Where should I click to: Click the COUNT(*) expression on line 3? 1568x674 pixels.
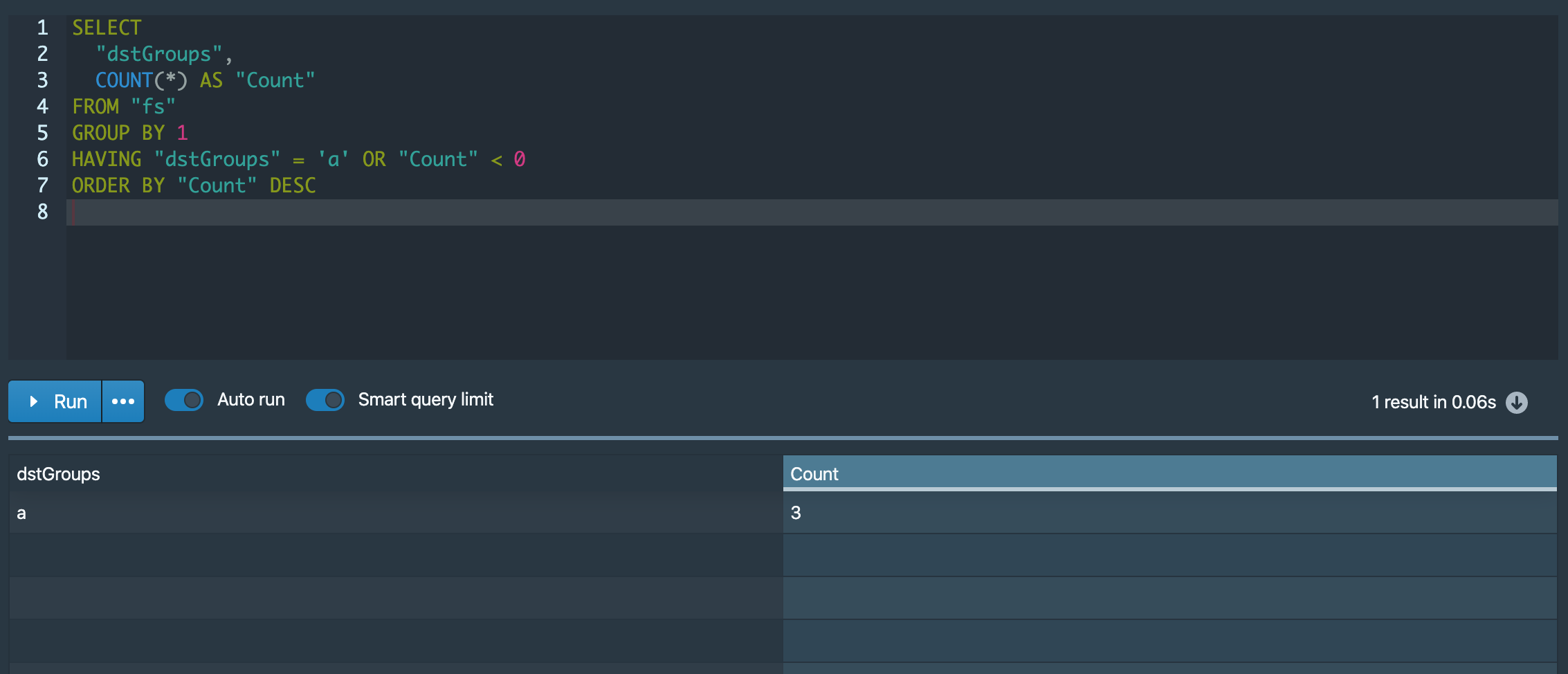tap(141, 81)
